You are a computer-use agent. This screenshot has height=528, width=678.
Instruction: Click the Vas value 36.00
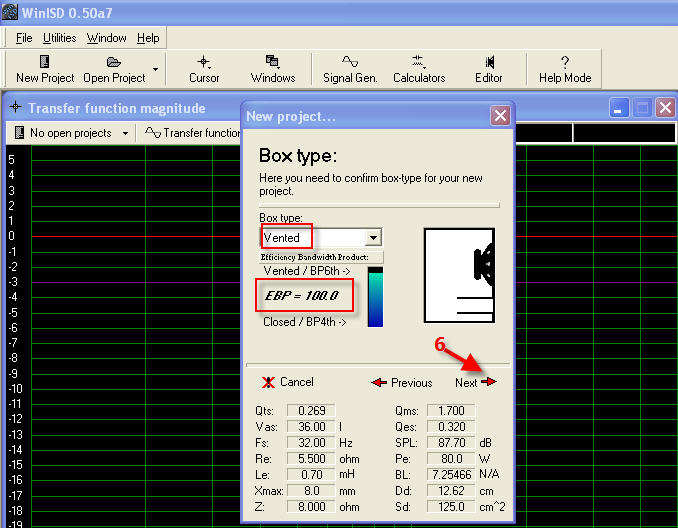tap(311, 427)
